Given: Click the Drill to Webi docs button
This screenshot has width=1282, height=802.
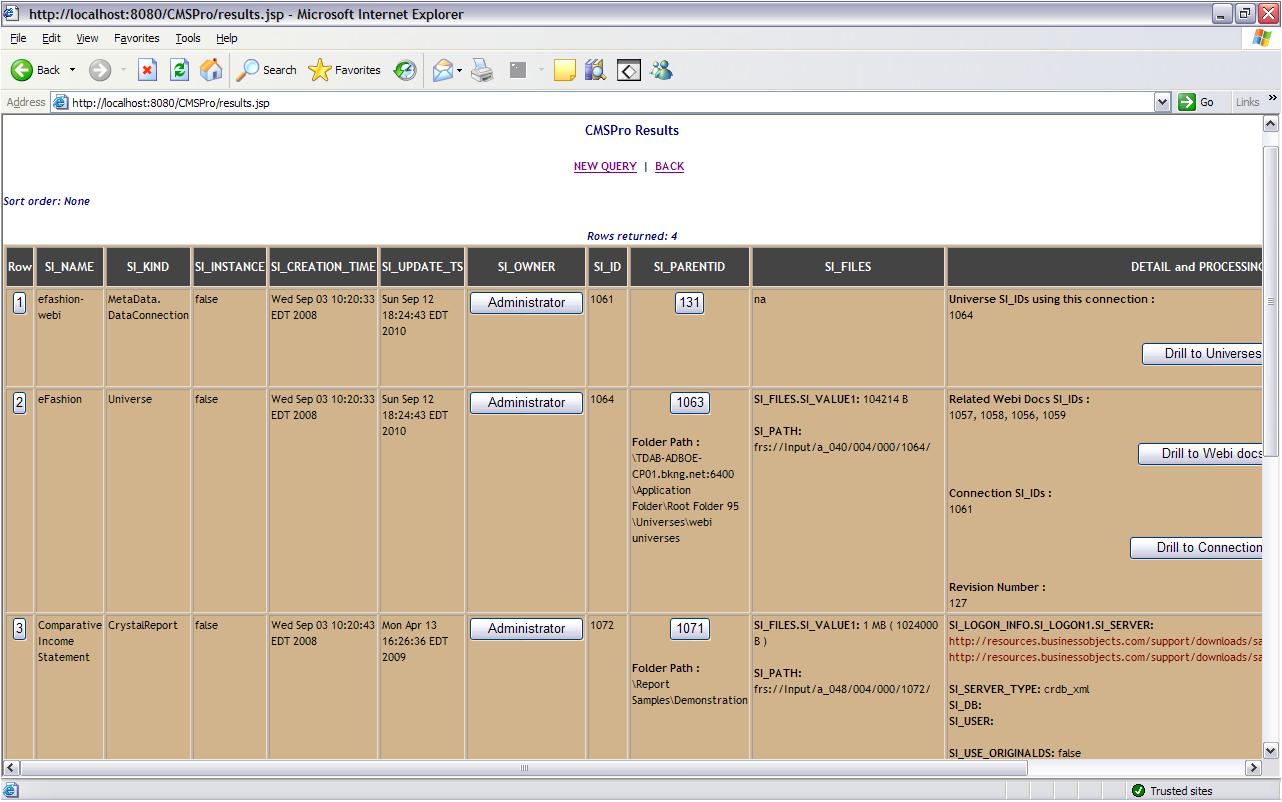Looking at the screenshot, I should click(x=1201, y=453).
